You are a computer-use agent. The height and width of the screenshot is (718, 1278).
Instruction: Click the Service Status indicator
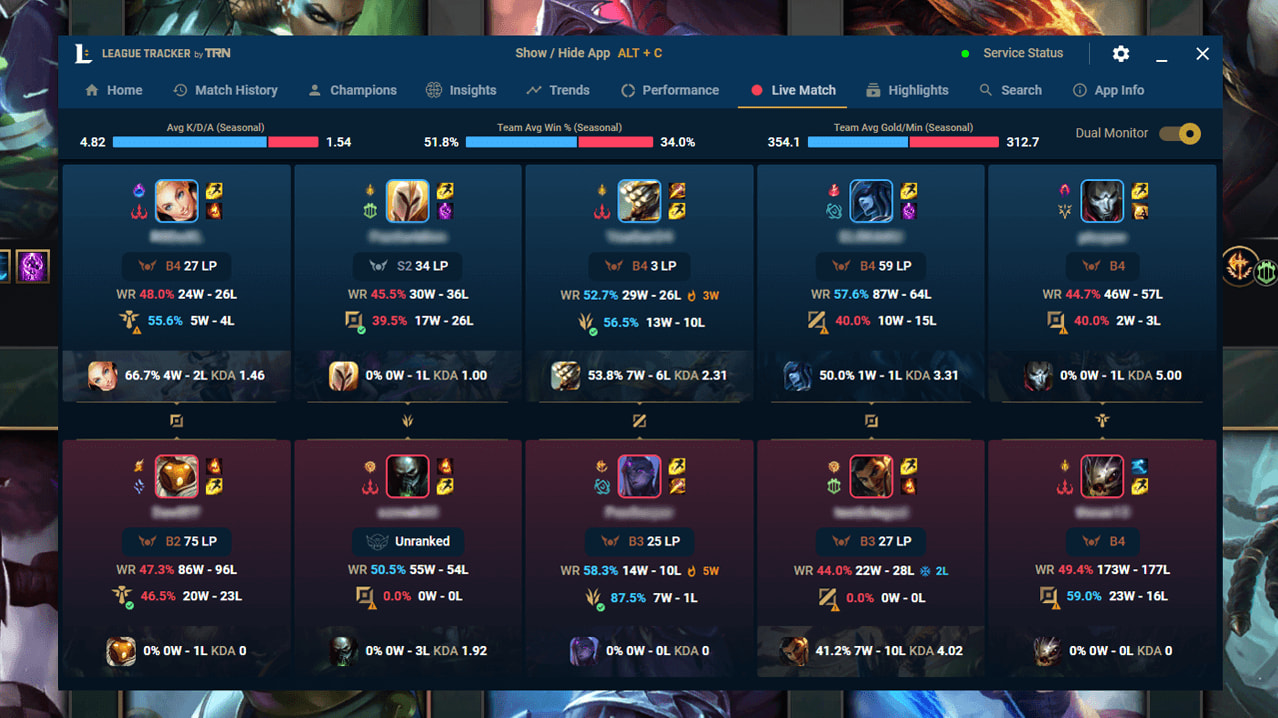tap(1012, 53)
